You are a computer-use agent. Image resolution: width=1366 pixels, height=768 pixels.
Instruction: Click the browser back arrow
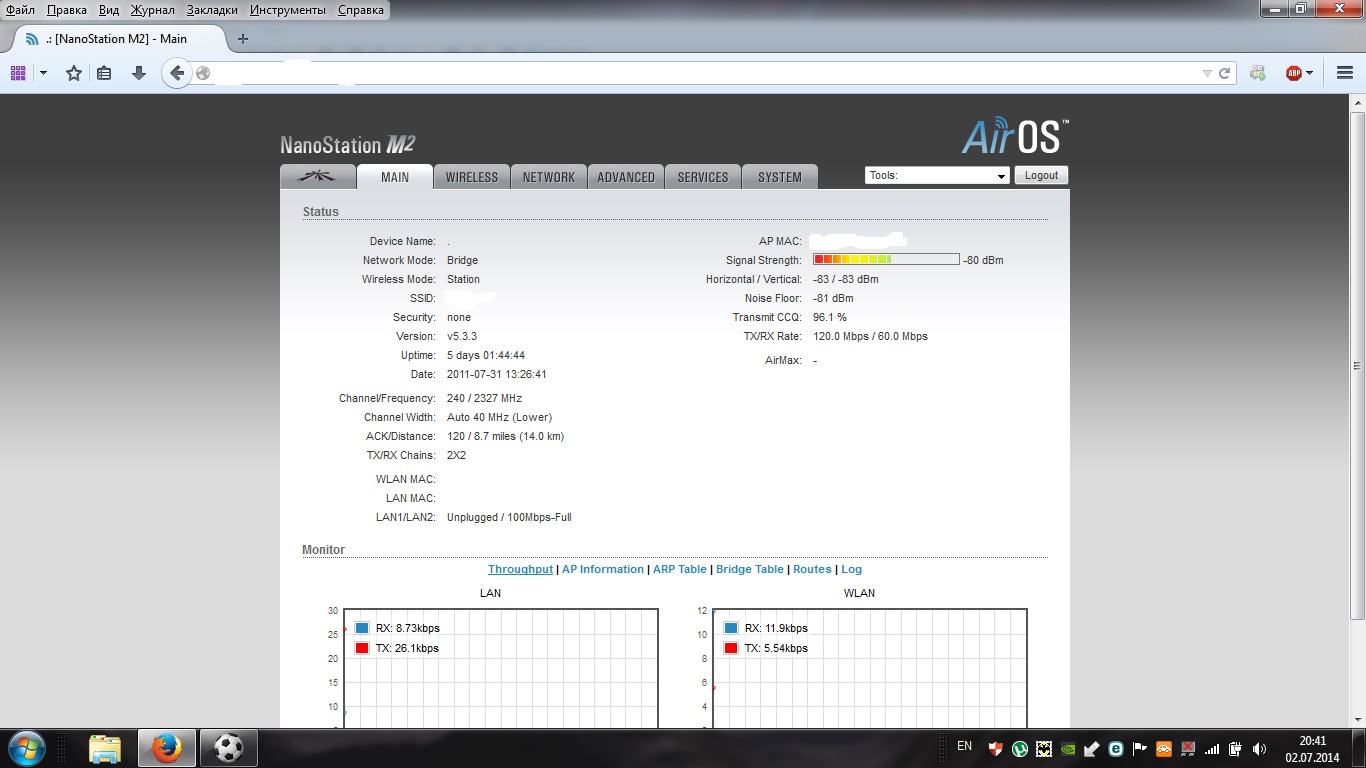click(177, 73)
